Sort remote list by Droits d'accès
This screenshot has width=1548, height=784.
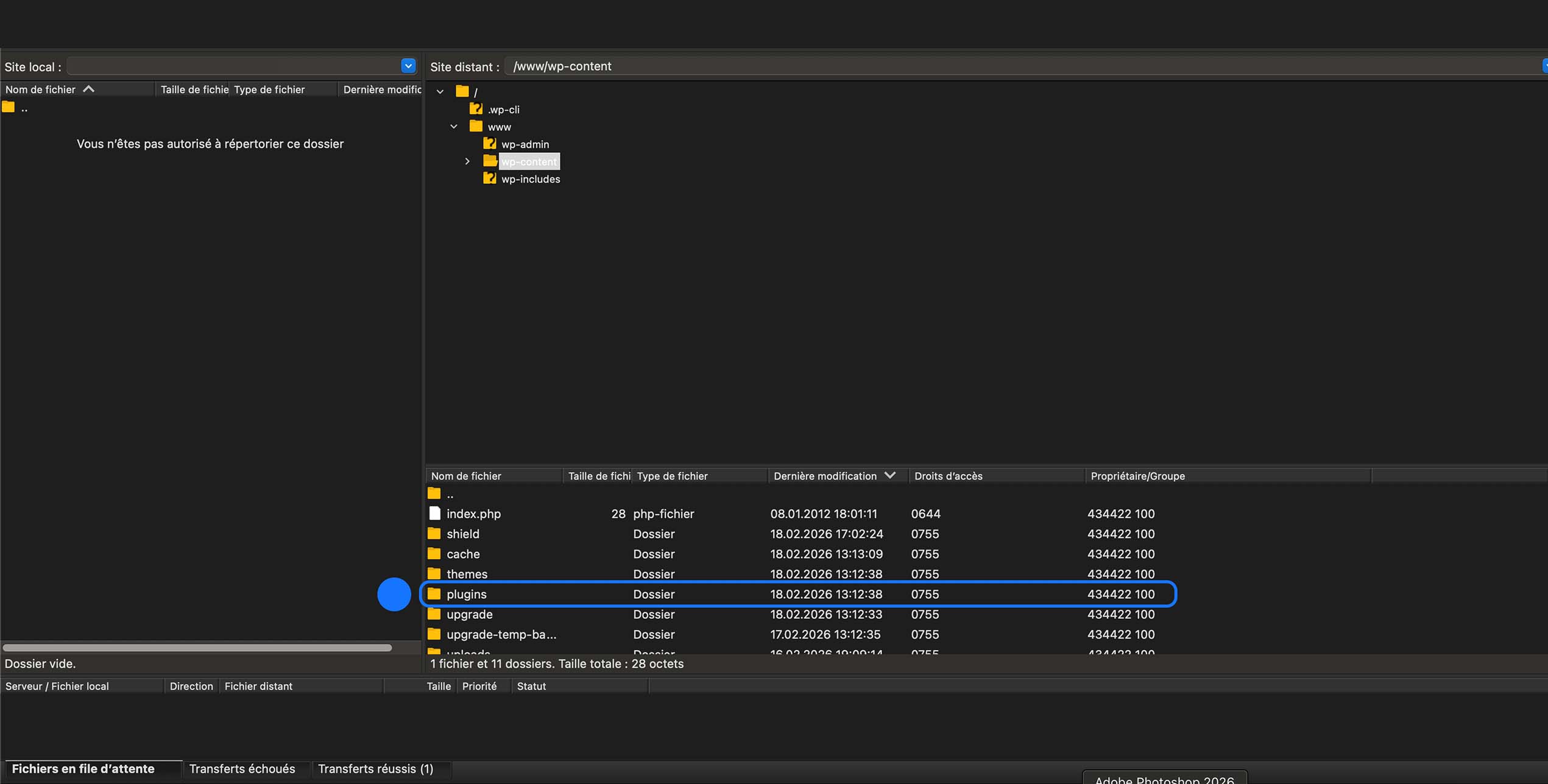(948, 476)
